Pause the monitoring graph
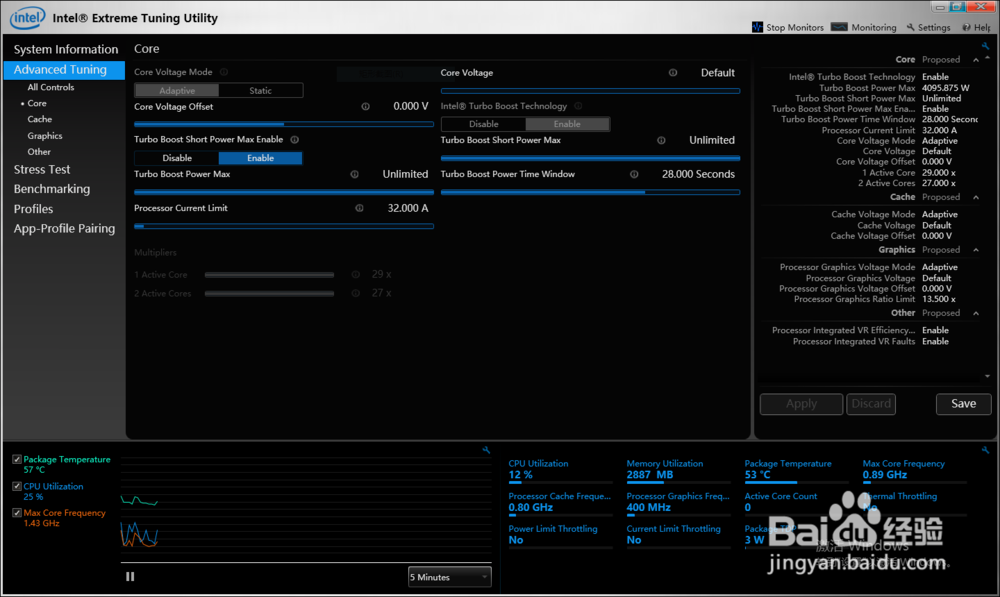Viewport: 1000px width, 597px height. pyautogui.click(x=130, y=577)
